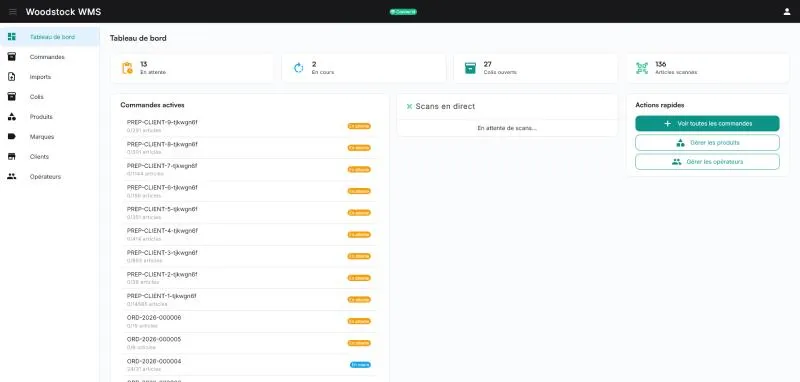The image size is (800, 382).
Task: Open Colis menu item
Action: [x=49, y=96]
